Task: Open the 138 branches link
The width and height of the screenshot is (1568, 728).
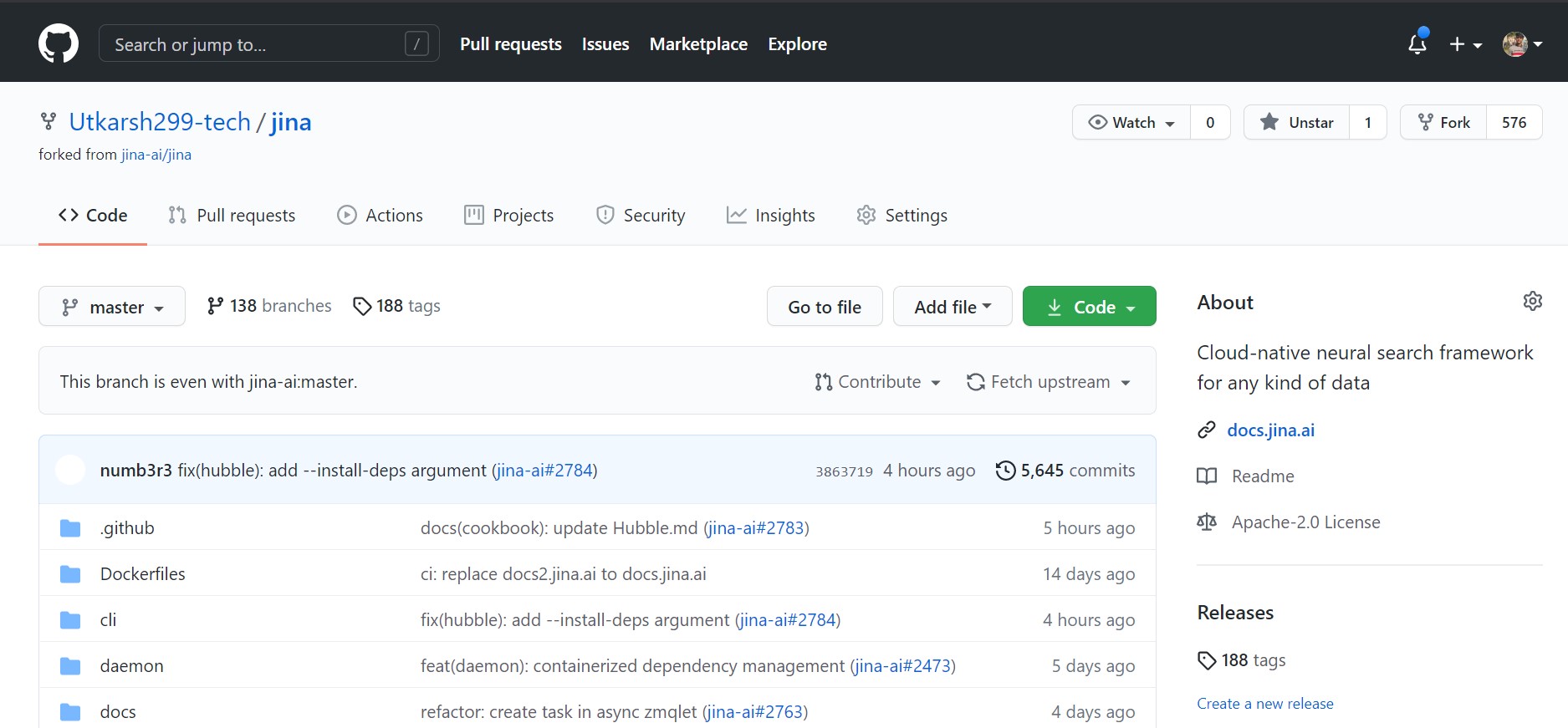Action: click(x=269, y=306)
